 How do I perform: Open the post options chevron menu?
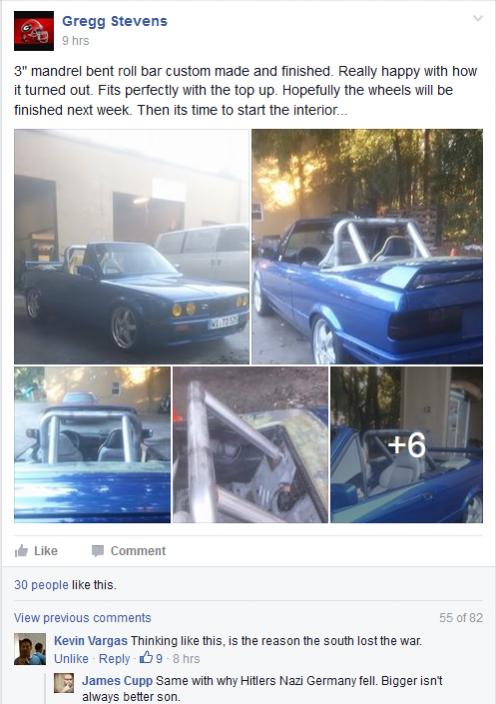[x=478, y=18]
